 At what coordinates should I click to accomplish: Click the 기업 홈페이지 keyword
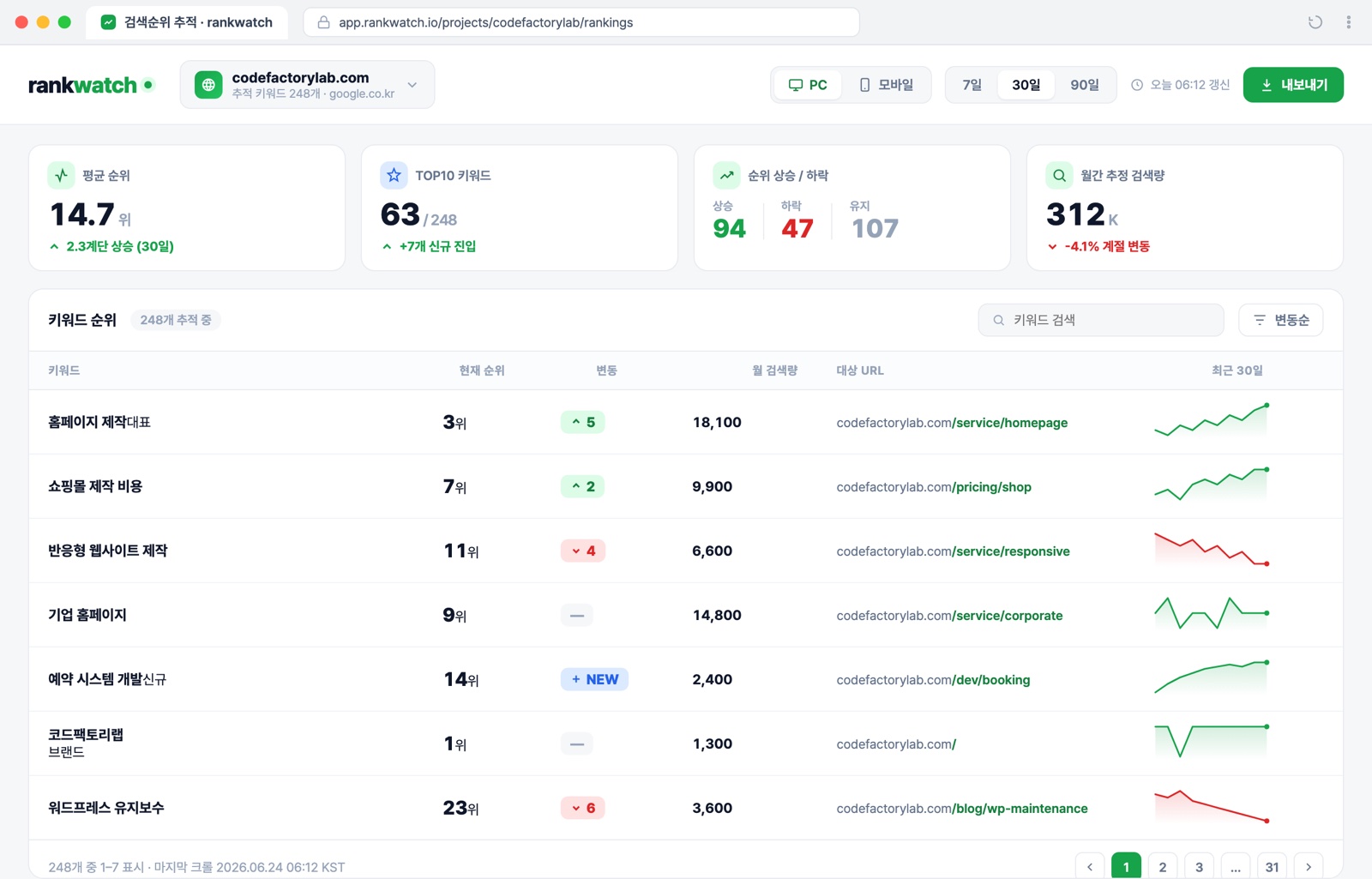(x=87, y=615)
